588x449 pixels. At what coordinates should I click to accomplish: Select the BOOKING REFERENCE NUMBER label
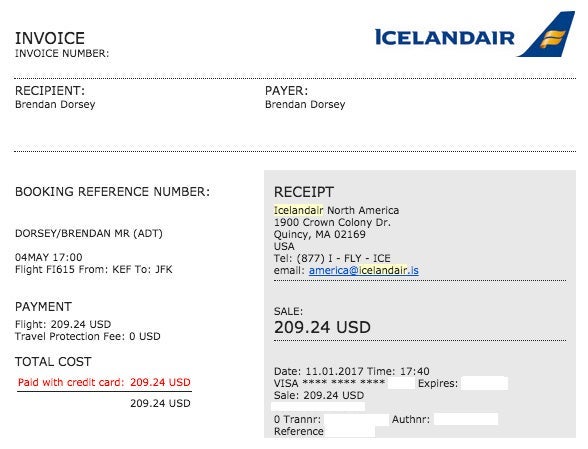click(112, 192)
